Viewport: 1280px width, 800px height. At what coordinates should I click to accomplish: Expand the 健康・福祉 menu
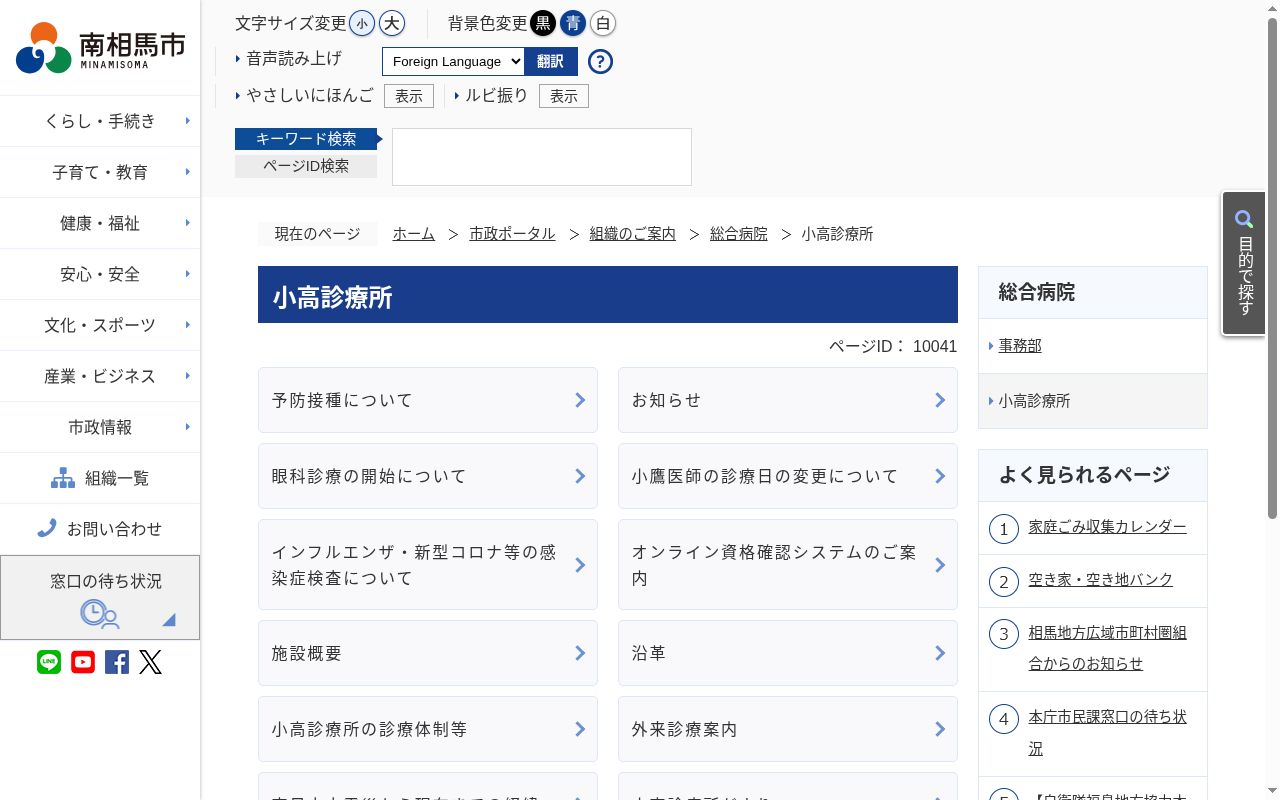(x=100, y=223)
